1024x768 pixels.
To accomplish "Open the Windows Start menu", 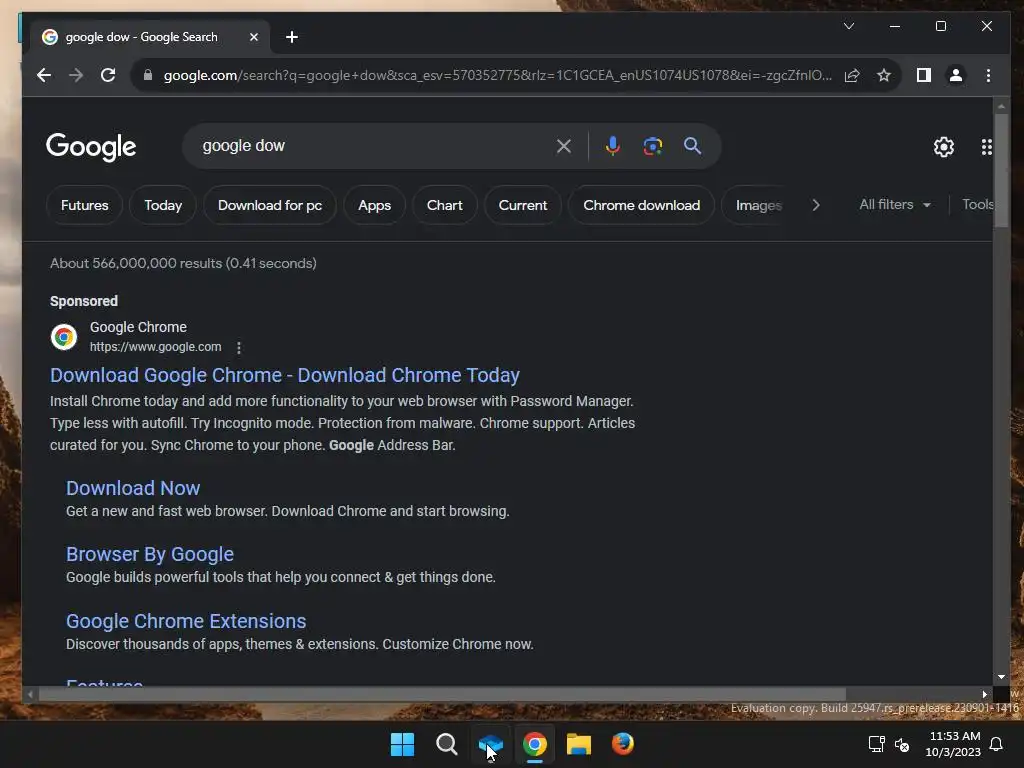I will [402, 744].
